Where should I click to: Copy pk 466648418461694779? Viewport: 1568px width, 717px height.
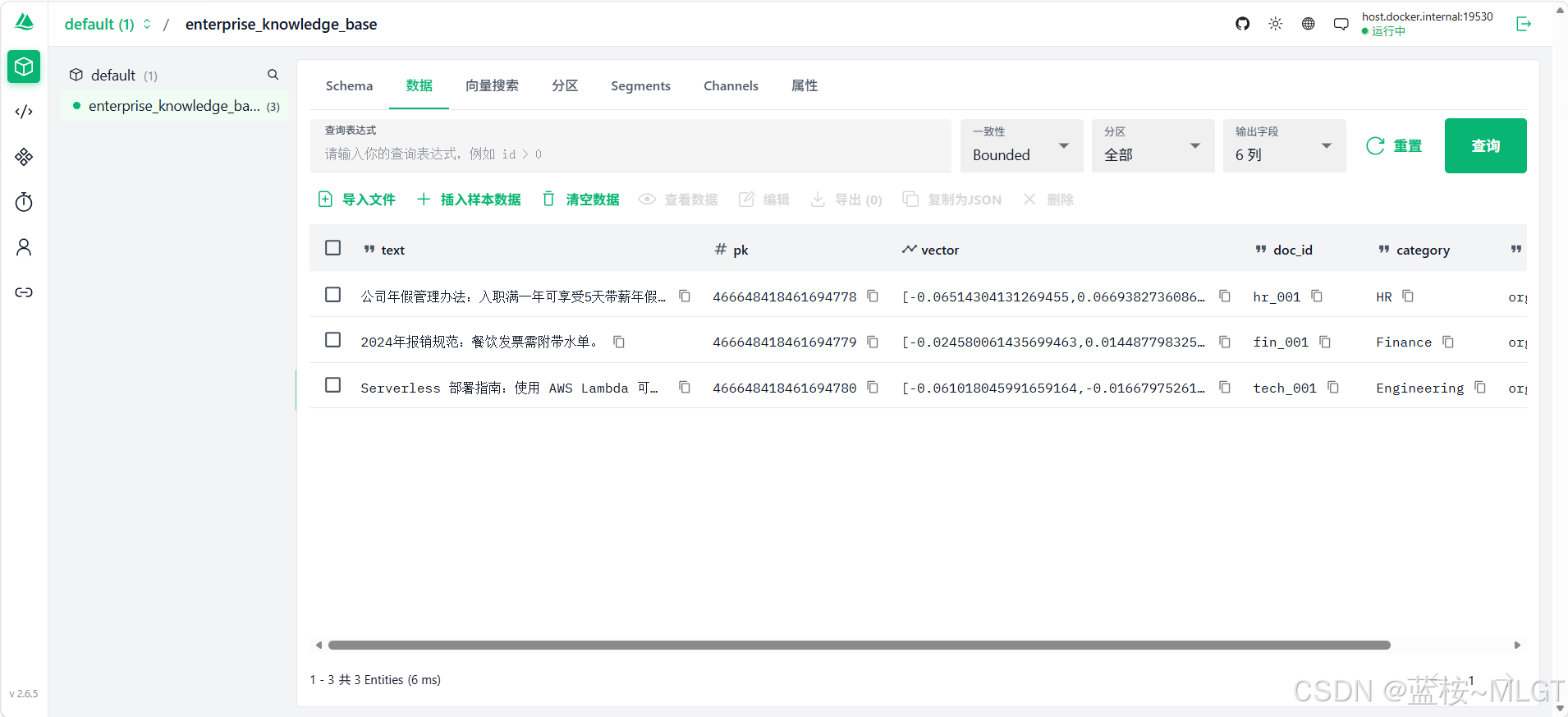873,342
